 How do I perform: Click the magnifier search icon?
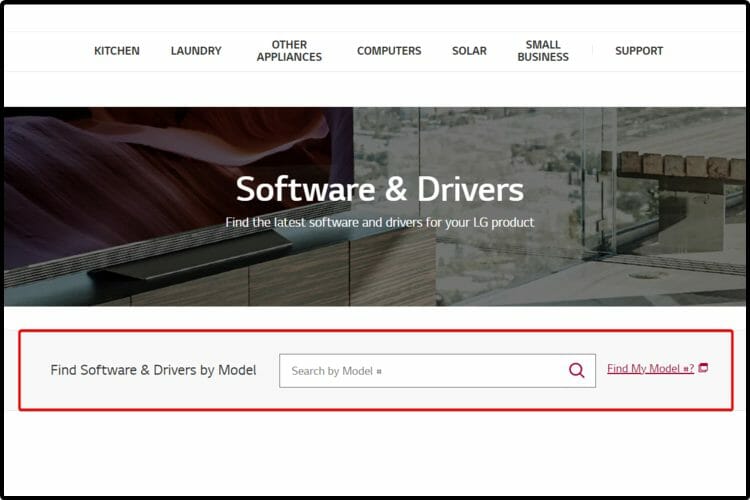point(576,370)
